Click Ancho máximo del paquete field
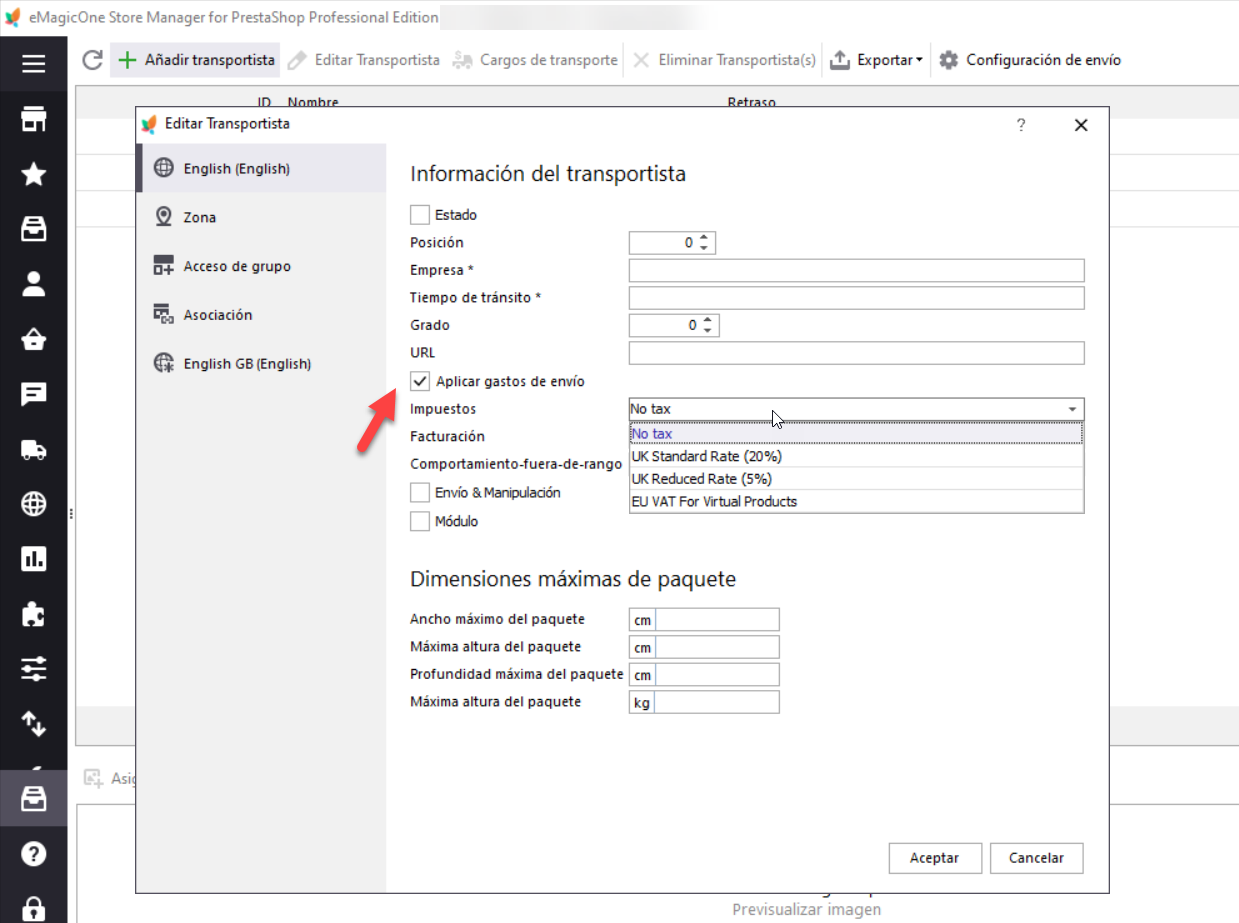 tap(717, 620)
